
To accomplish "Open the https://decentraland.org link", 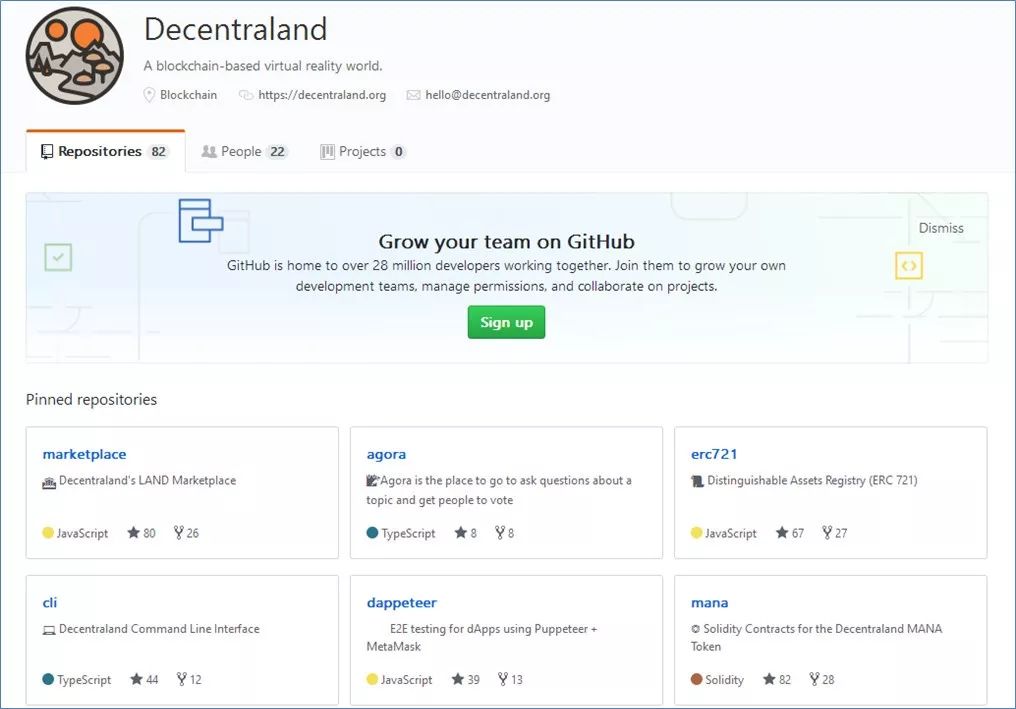I will point(322,95).
